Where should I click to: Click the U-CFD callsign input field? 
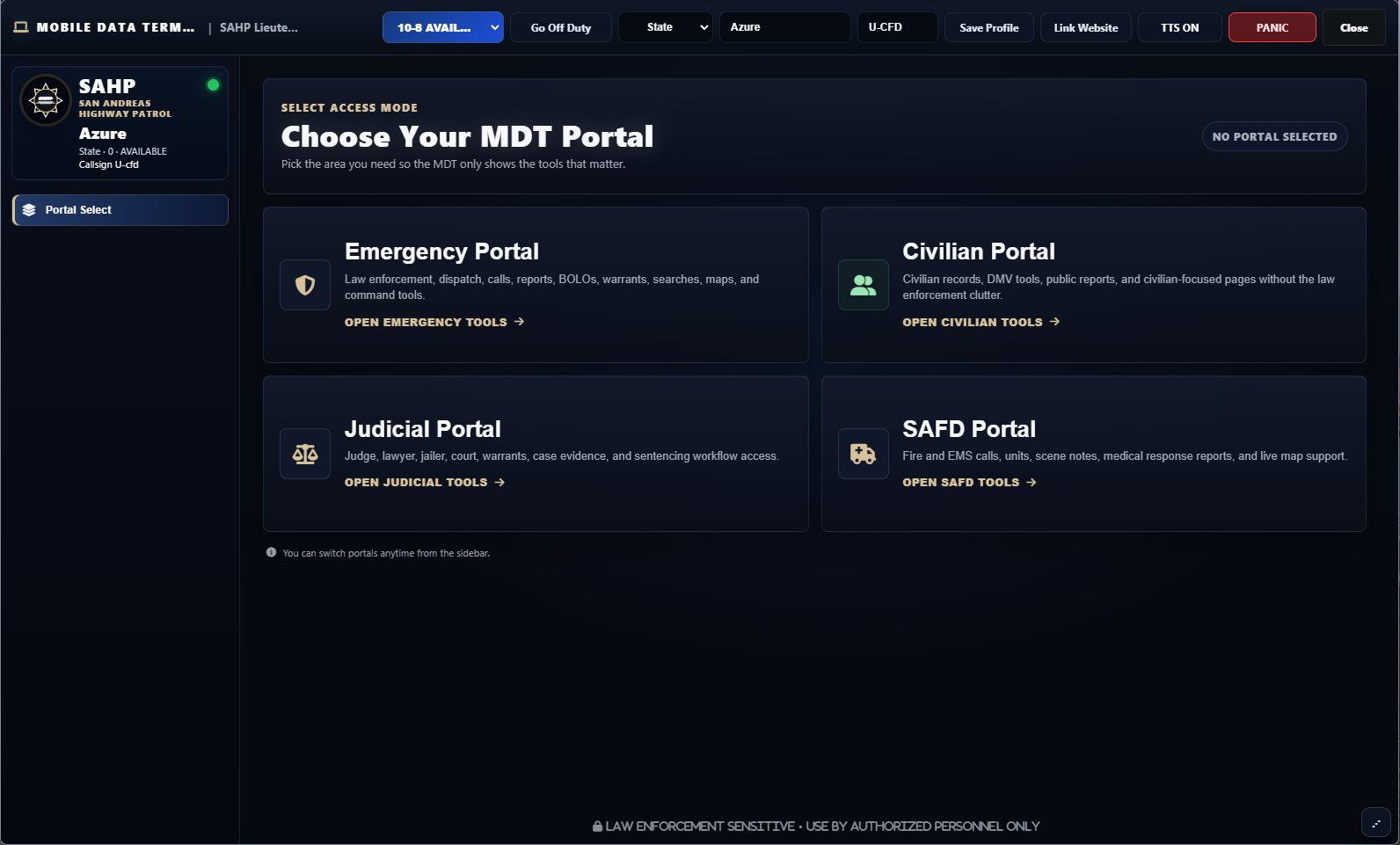click(898, 27)
